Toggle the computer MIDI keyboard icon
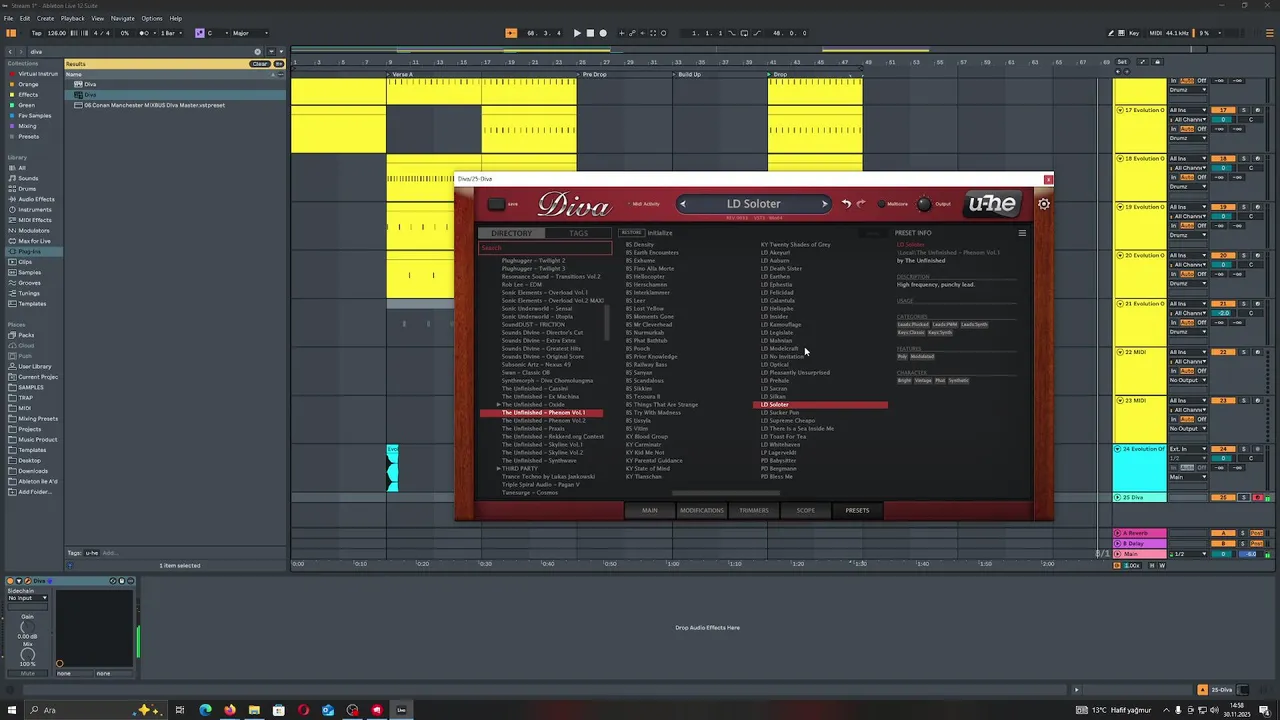1280x720 pixels. tap(1122, 33)
